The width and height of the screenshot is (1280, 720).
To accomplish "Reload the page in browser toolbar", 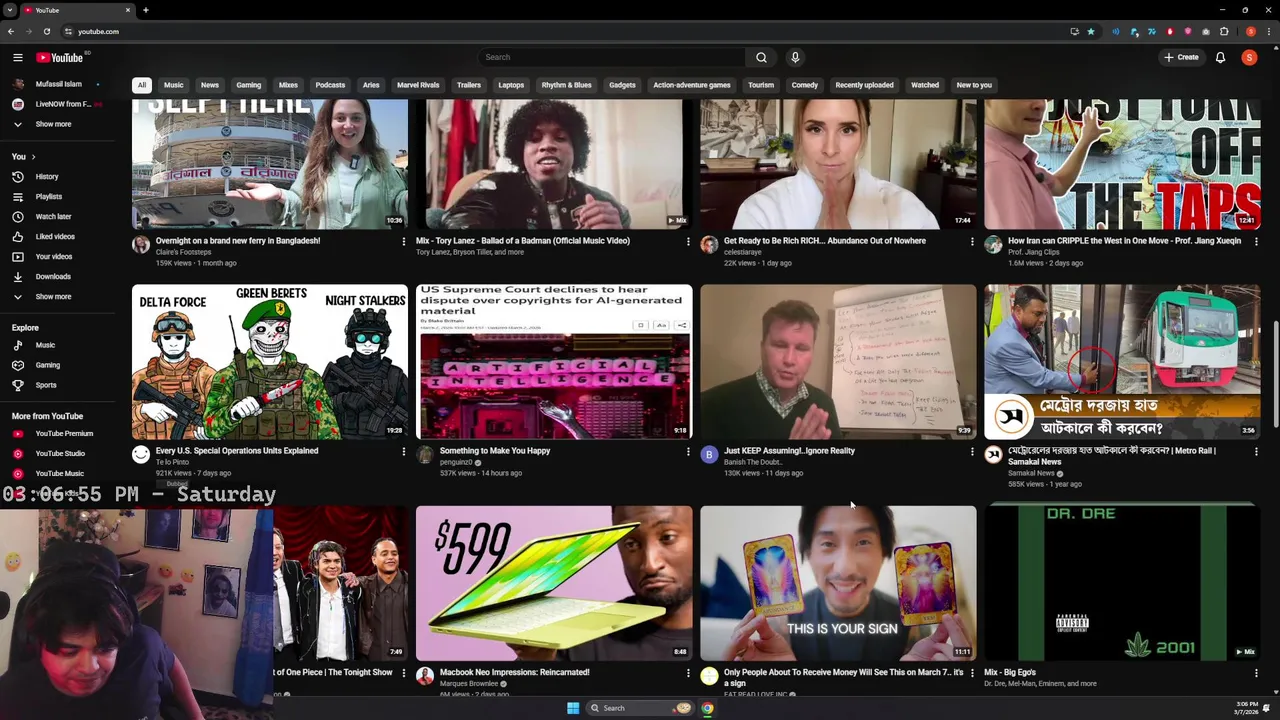I will (46, 31).
